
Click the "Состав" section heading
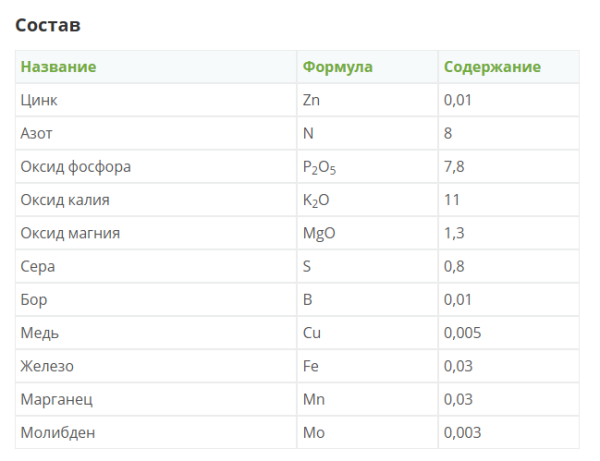coord(47,23)
